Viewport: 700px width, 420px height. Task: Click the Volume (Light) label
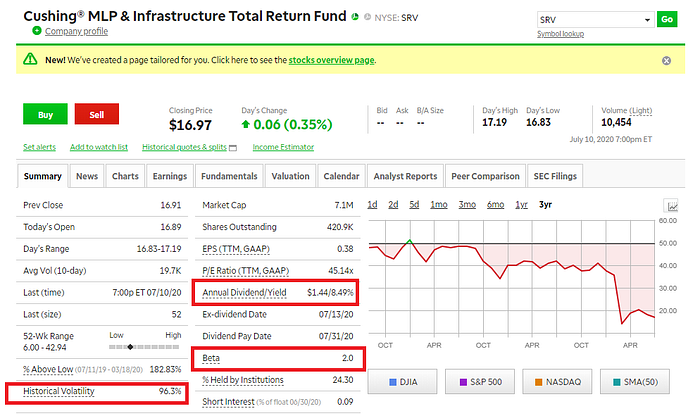click(626, 111)
